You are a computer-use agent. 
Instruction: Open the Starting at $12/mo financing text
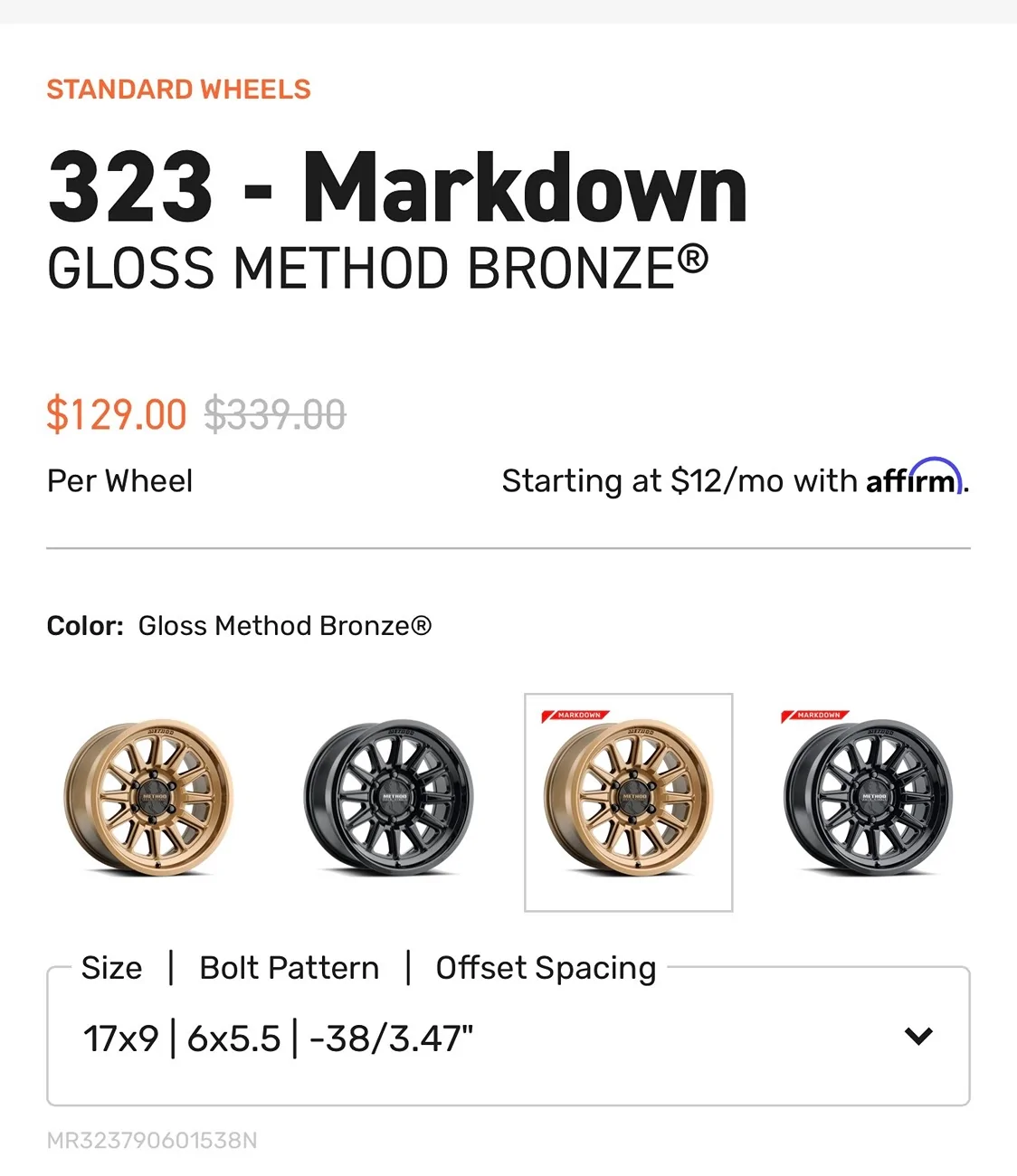pyautogui.click(x=679, y=481)
